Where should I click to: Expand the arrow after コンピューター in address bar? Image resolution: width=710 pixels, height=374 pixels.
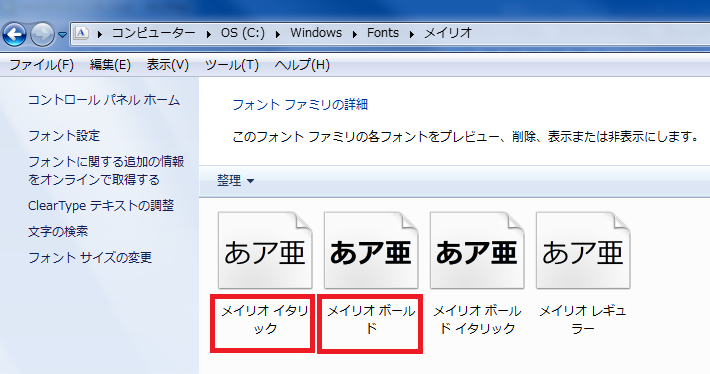(x=208, y=34)
